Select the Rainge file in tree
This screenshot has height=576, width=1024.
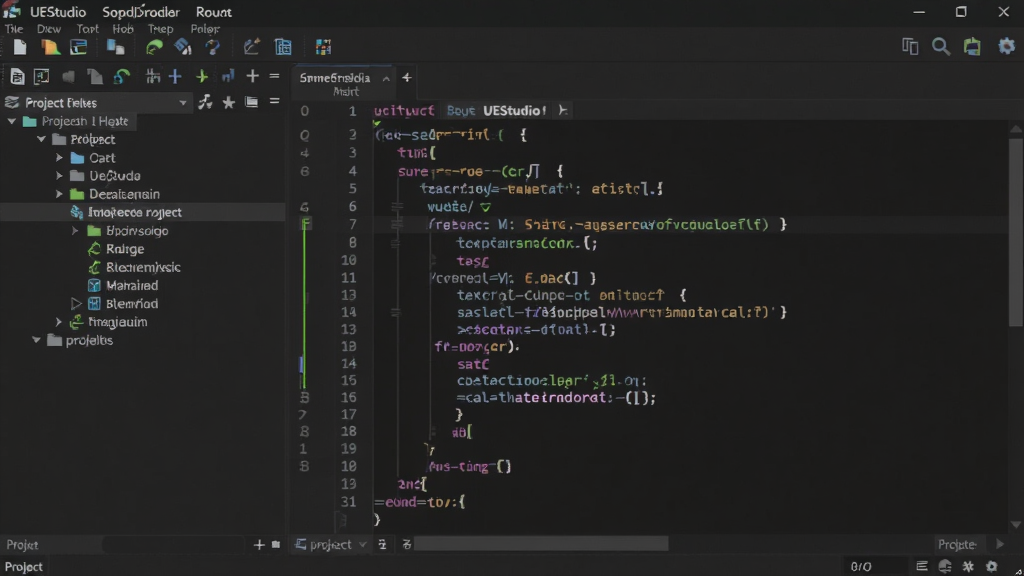coord(125,249)
